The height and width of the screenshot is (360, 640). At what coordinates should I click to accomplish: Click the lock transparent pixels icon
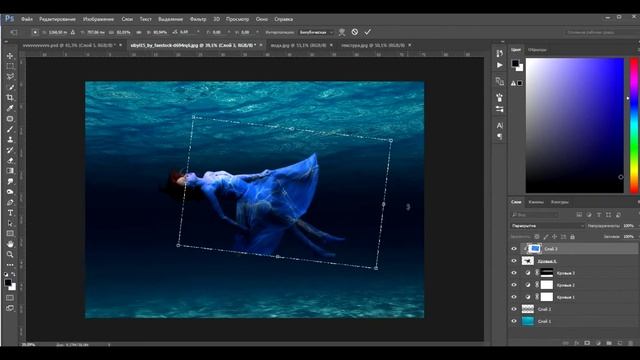click(x=537, y=237)
